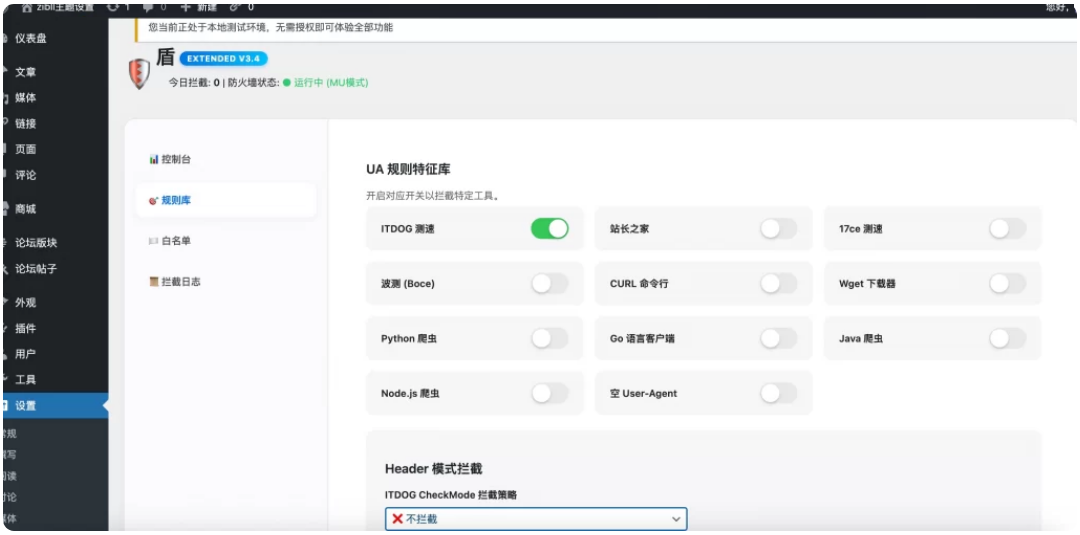Click the EXTENDED V3.4 version badge

point(223,59)
